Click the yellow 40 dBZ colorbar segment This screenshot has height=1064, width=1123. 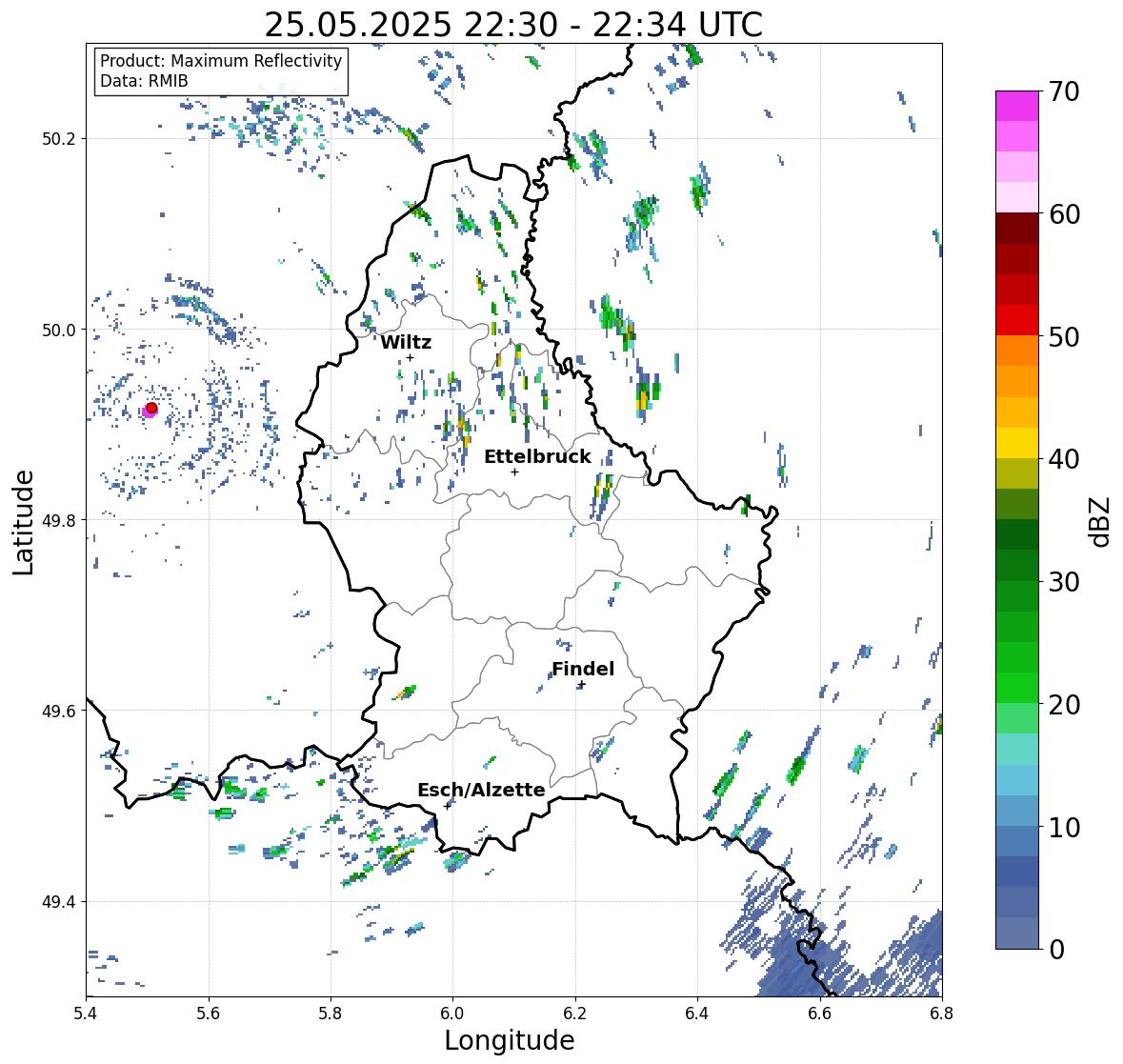(1017, 443)
